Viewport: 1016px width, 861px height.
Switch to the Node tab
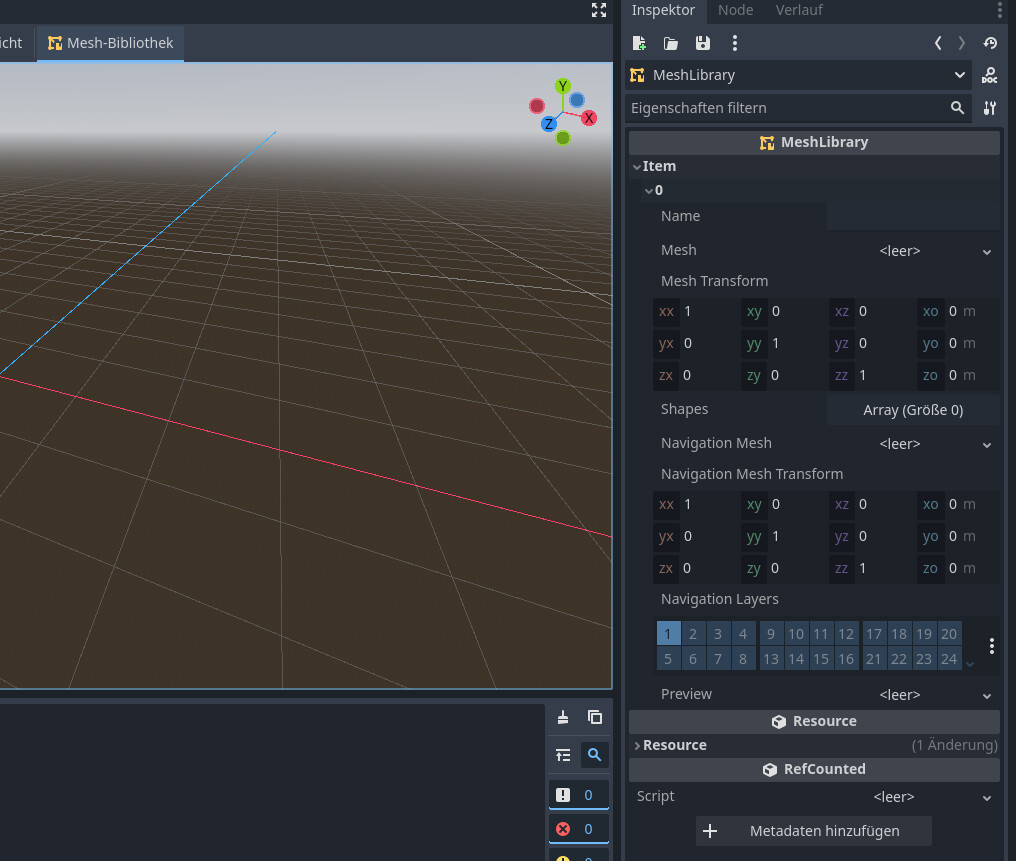[x=735, y=11]
